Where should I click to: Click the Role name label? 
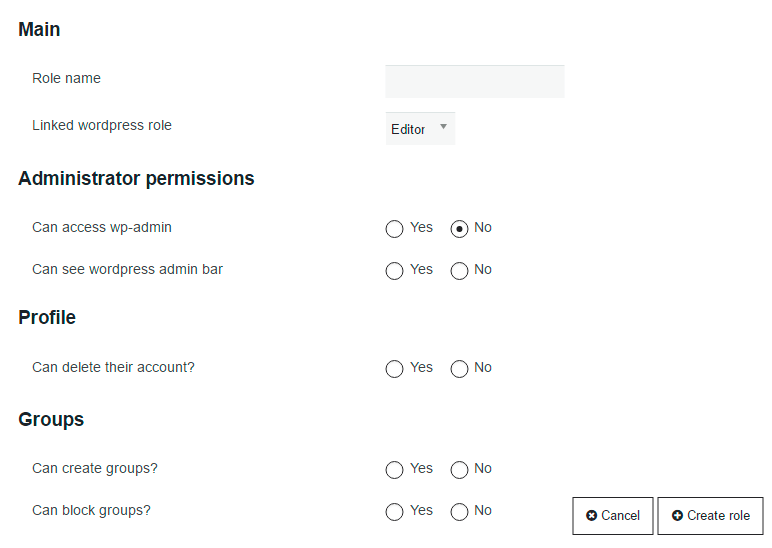[x=66, y=78]
